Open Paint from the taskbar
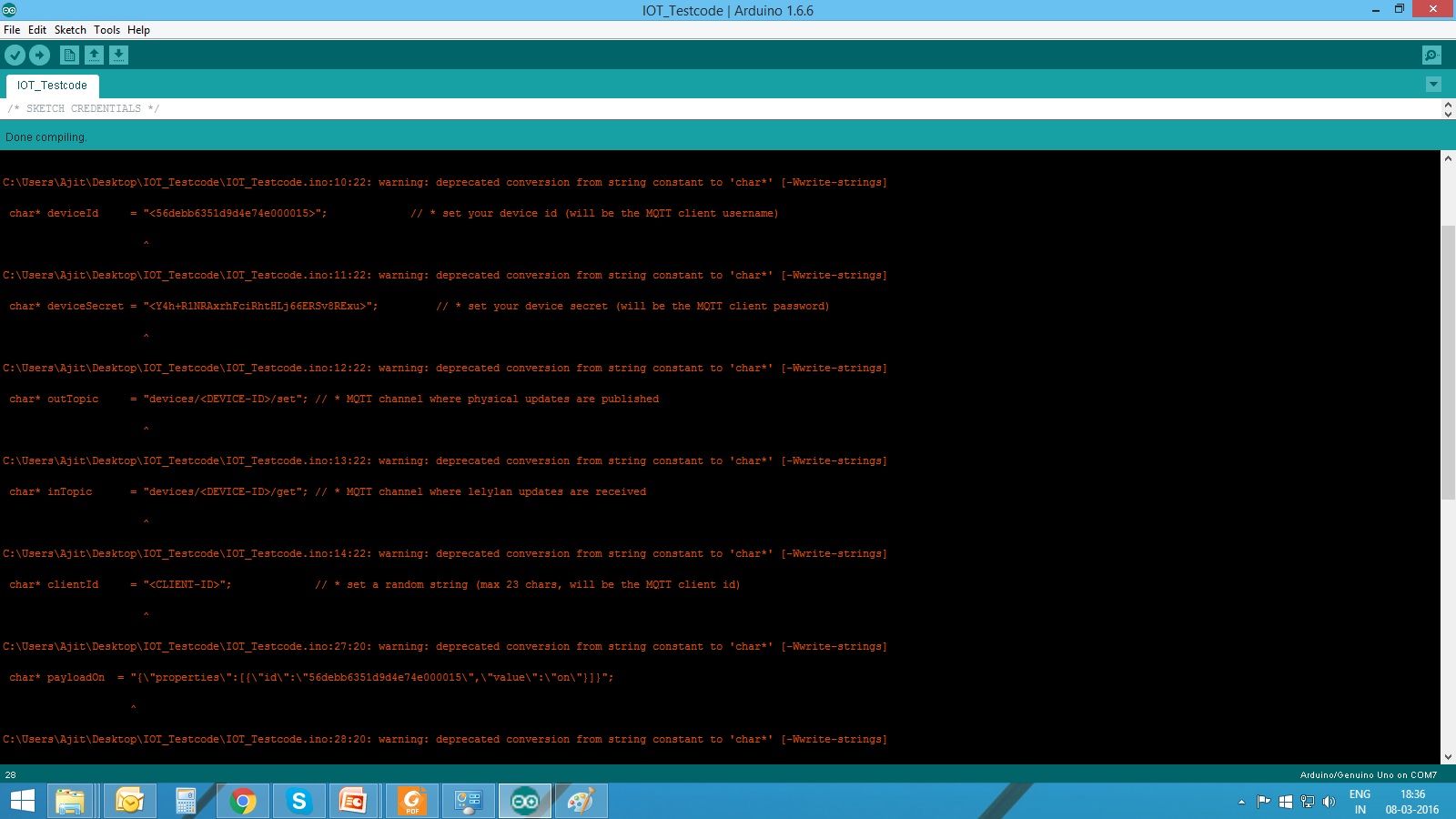 581,801
